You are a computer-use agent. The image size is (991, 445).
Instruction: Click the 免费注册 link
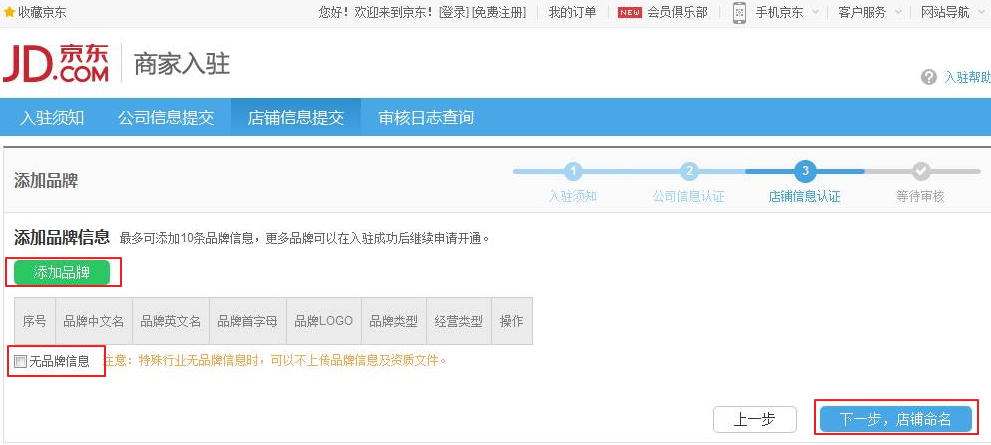click(499, 12)
